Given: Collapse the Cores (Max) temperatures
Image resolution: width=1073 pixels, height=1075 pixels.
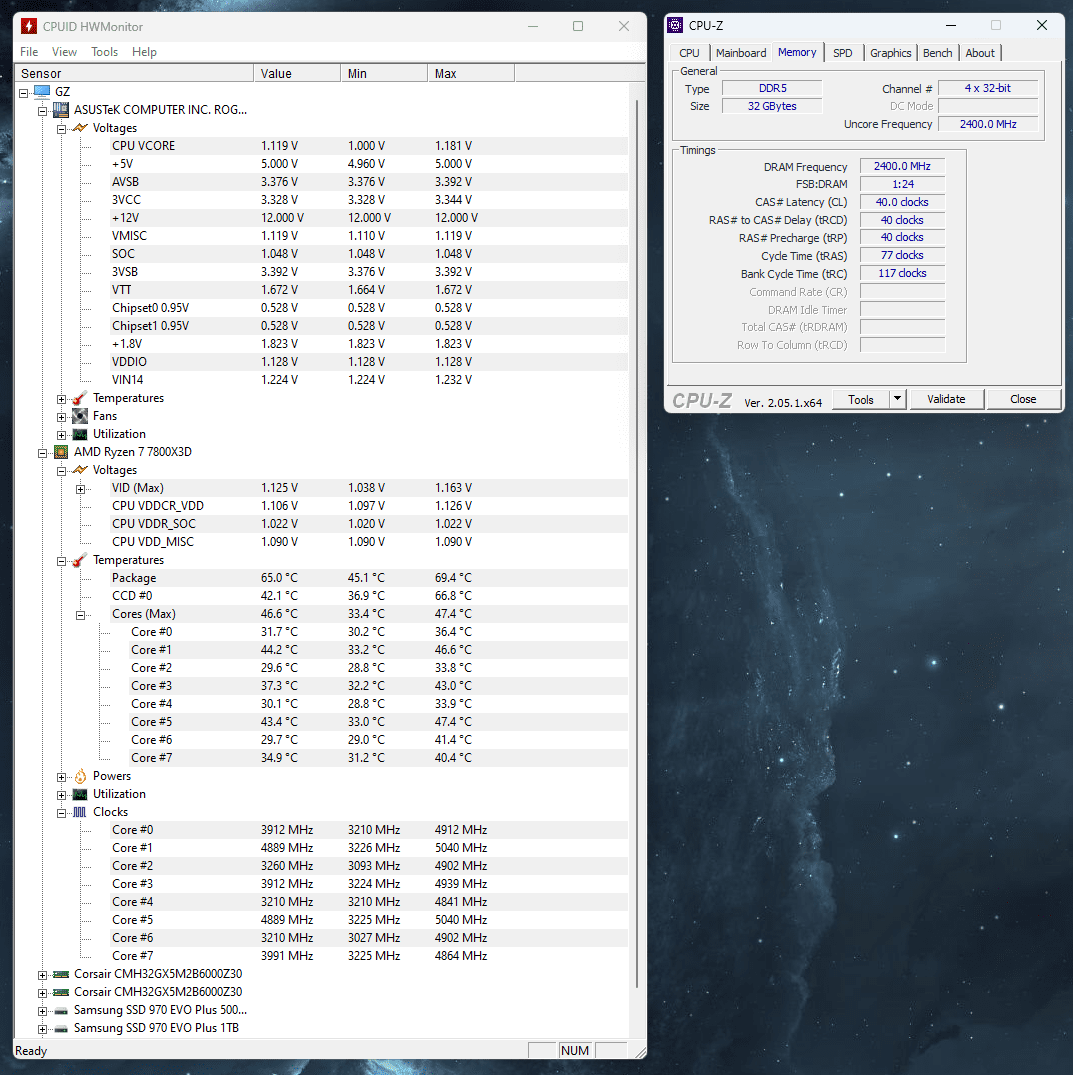Looking at the screenshot, I should (80, 615).
